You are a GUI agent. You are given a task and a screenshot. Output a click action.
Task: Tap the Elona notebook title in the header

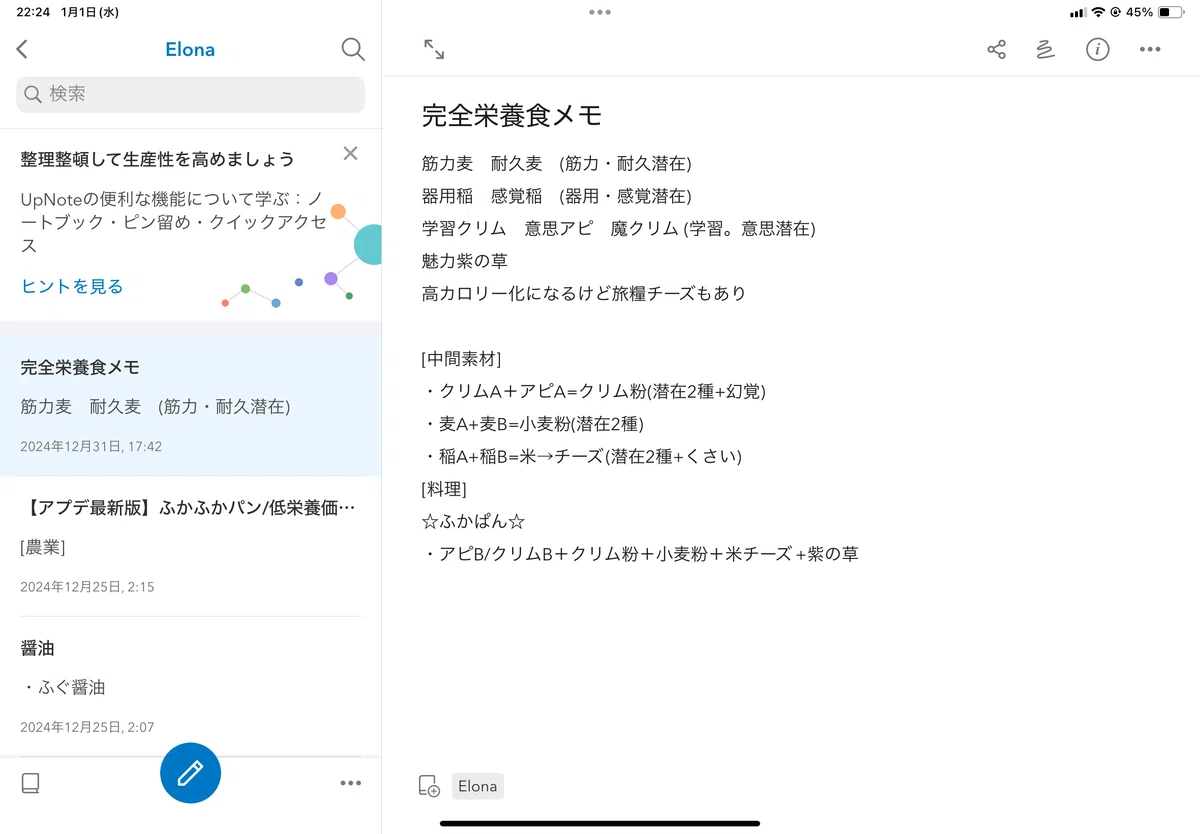coord(190,49)
